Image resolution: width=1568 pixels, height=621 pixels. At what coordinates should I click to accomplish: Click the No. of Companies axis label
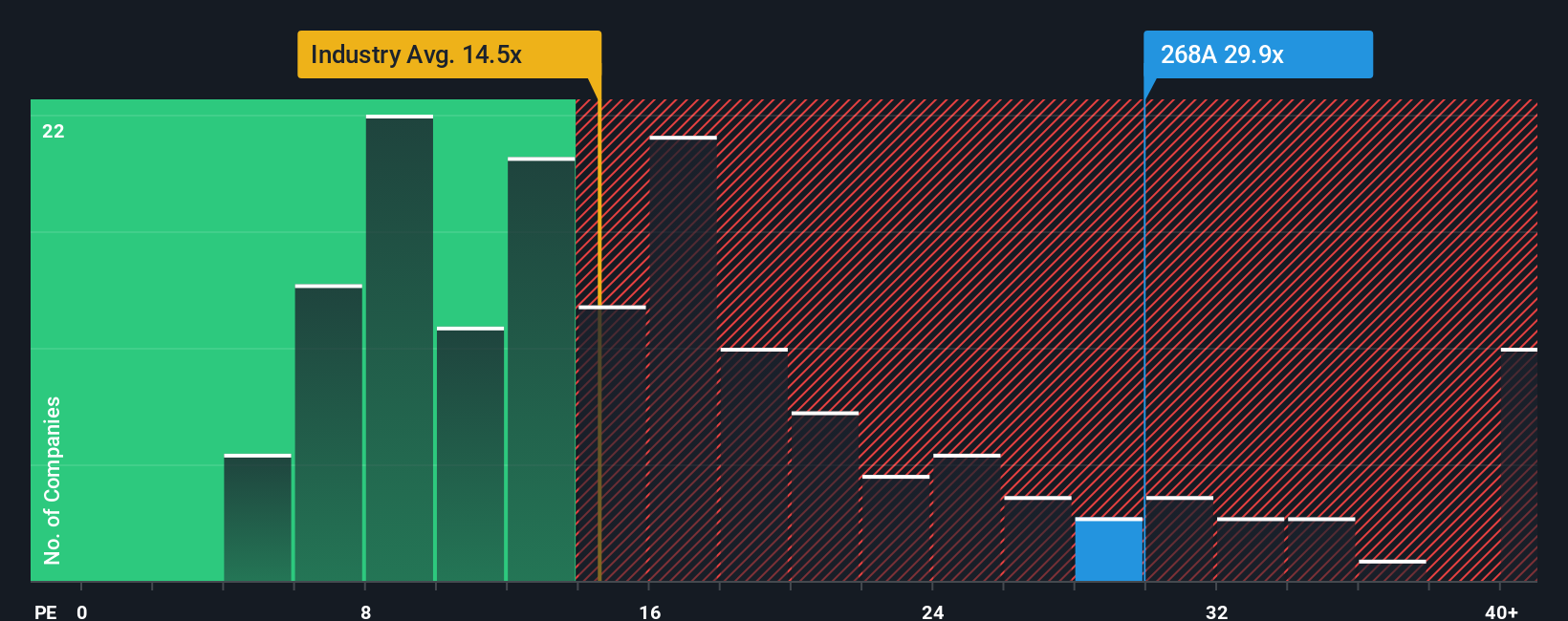[x=53, y=480]
